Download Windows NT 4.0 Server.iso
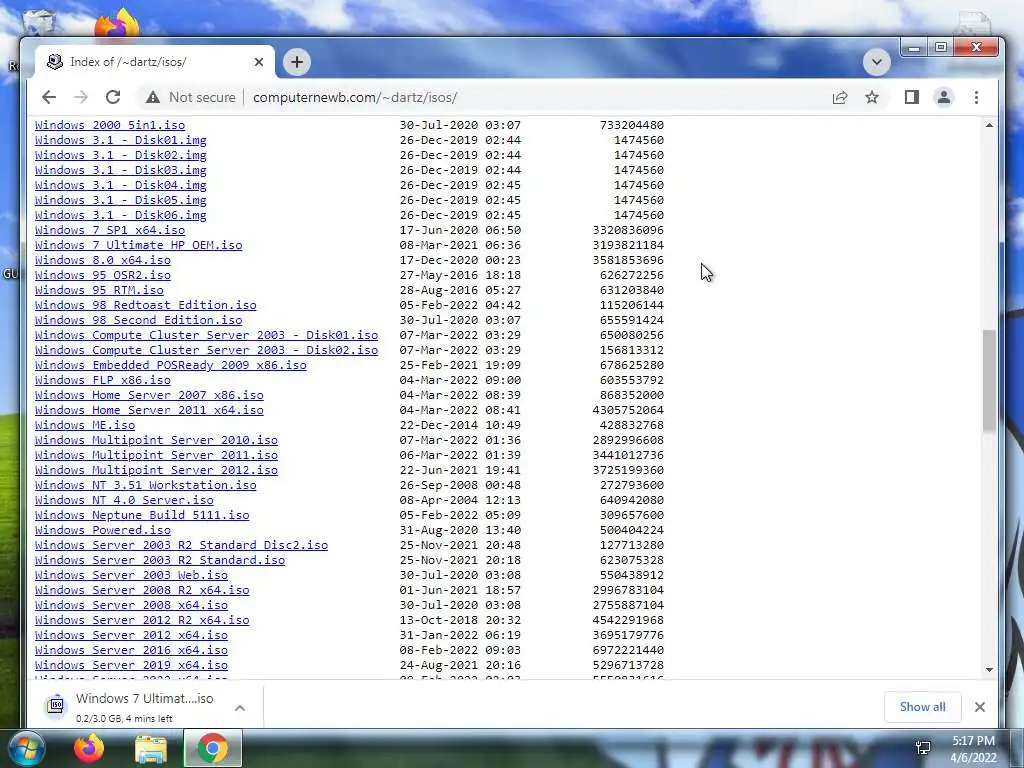Viewport: 1024px width, 768px height. pos(124,500)
